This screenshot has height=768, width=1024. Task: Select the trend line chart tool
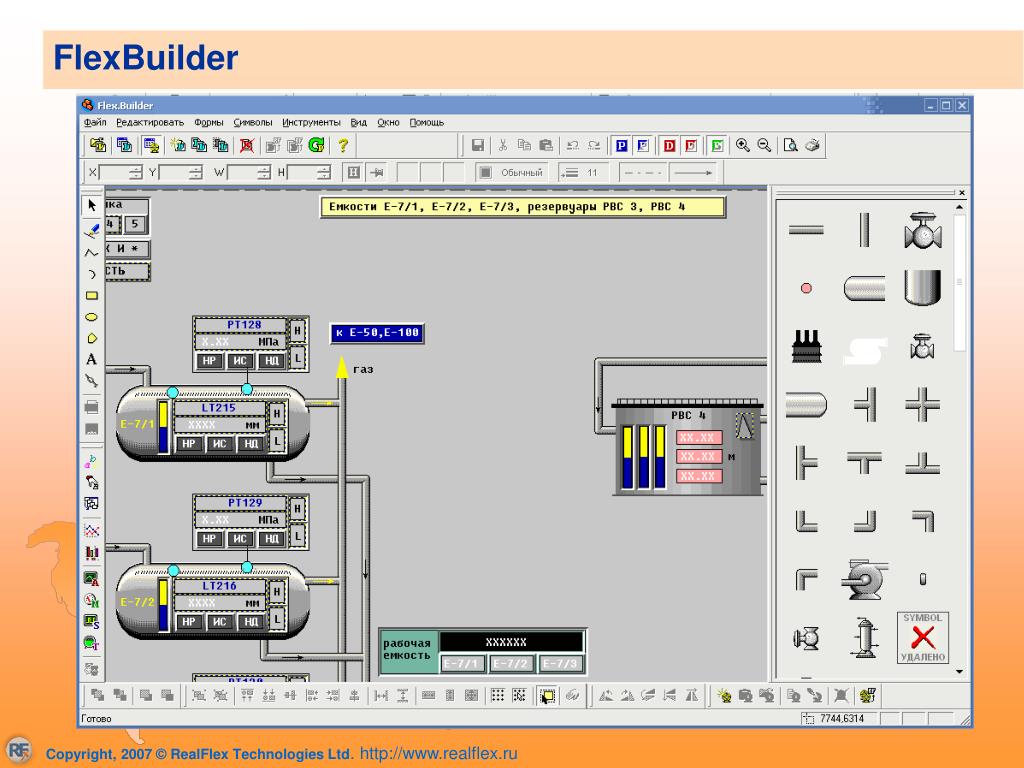click(91, 530)
